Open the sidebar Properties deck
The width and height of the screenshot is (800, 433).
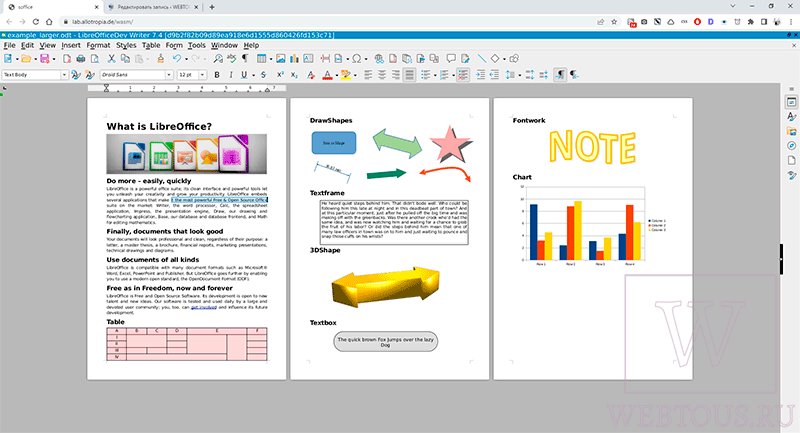click(x=791, y=103)
